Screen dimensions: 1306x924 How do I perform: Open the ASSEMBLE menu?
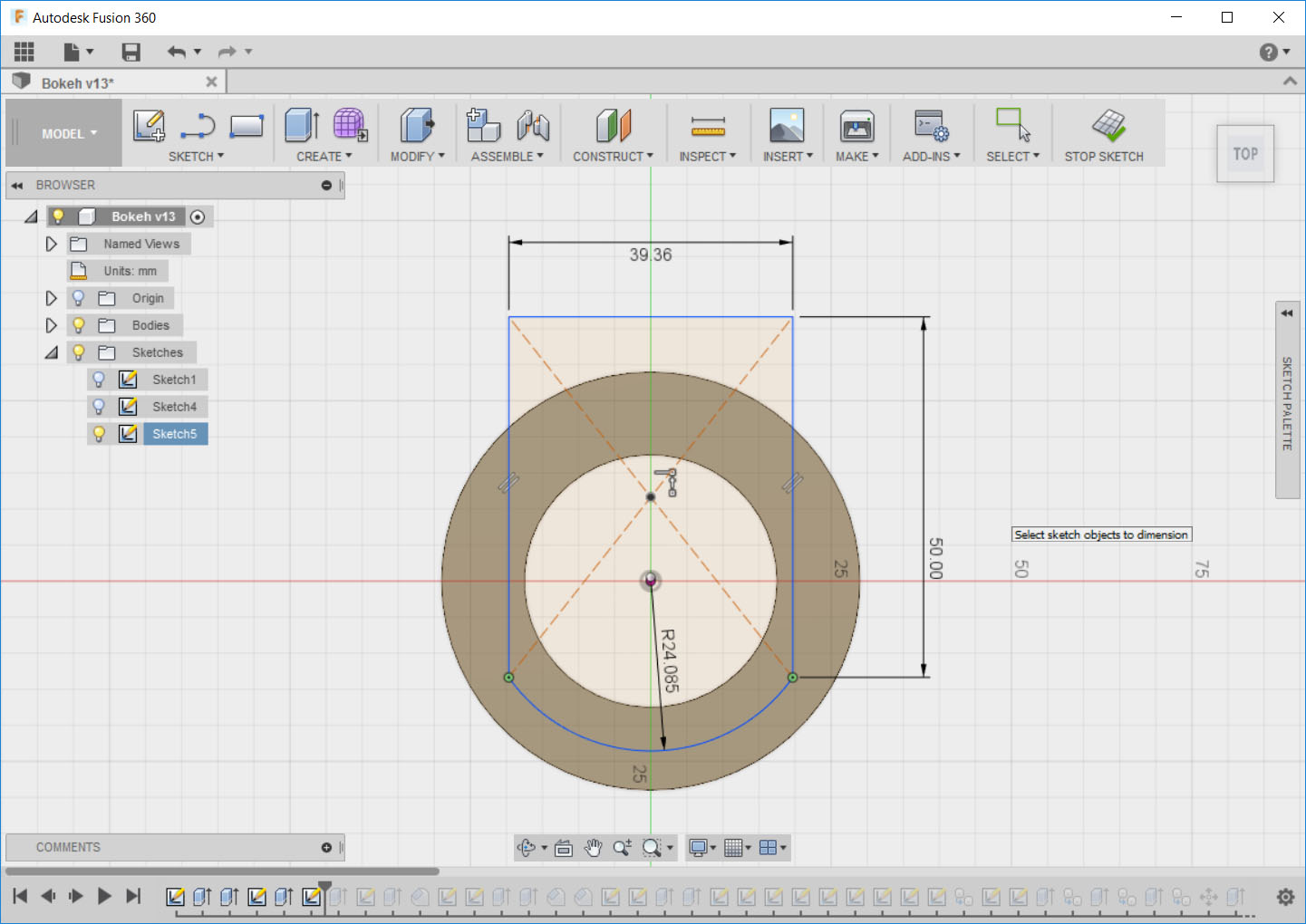click(507, 157)
